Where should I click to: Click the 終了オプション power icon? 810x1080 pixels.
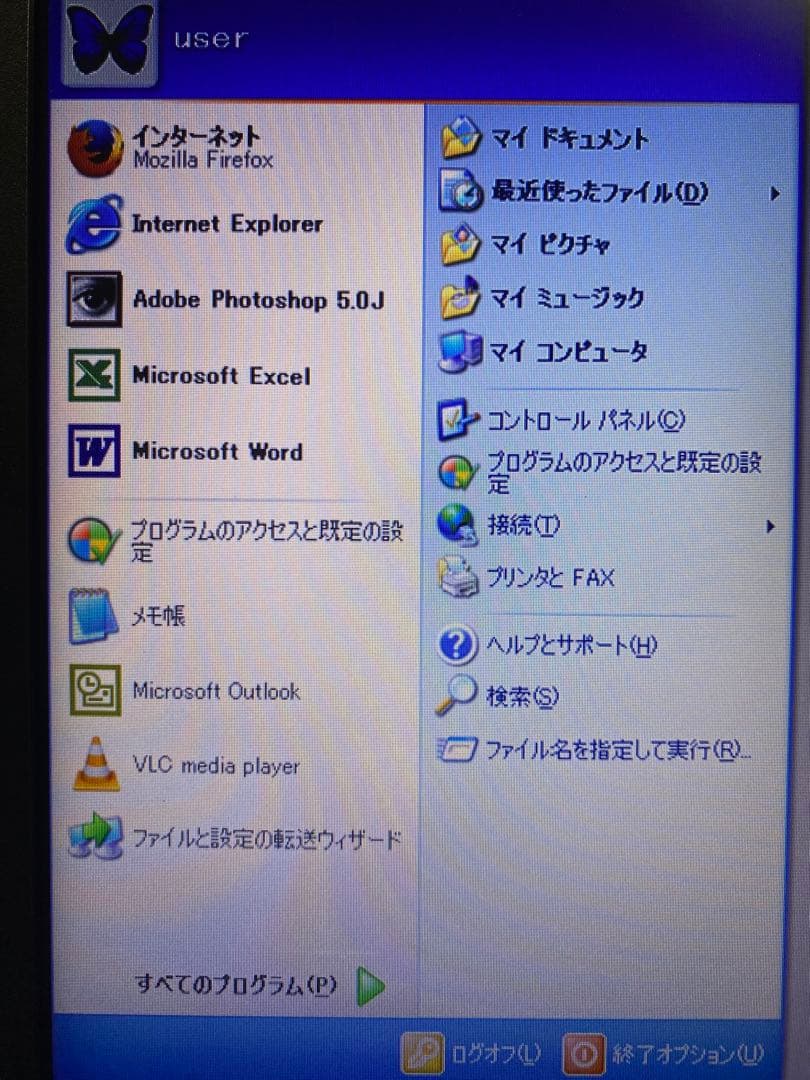click(584, 1054)
